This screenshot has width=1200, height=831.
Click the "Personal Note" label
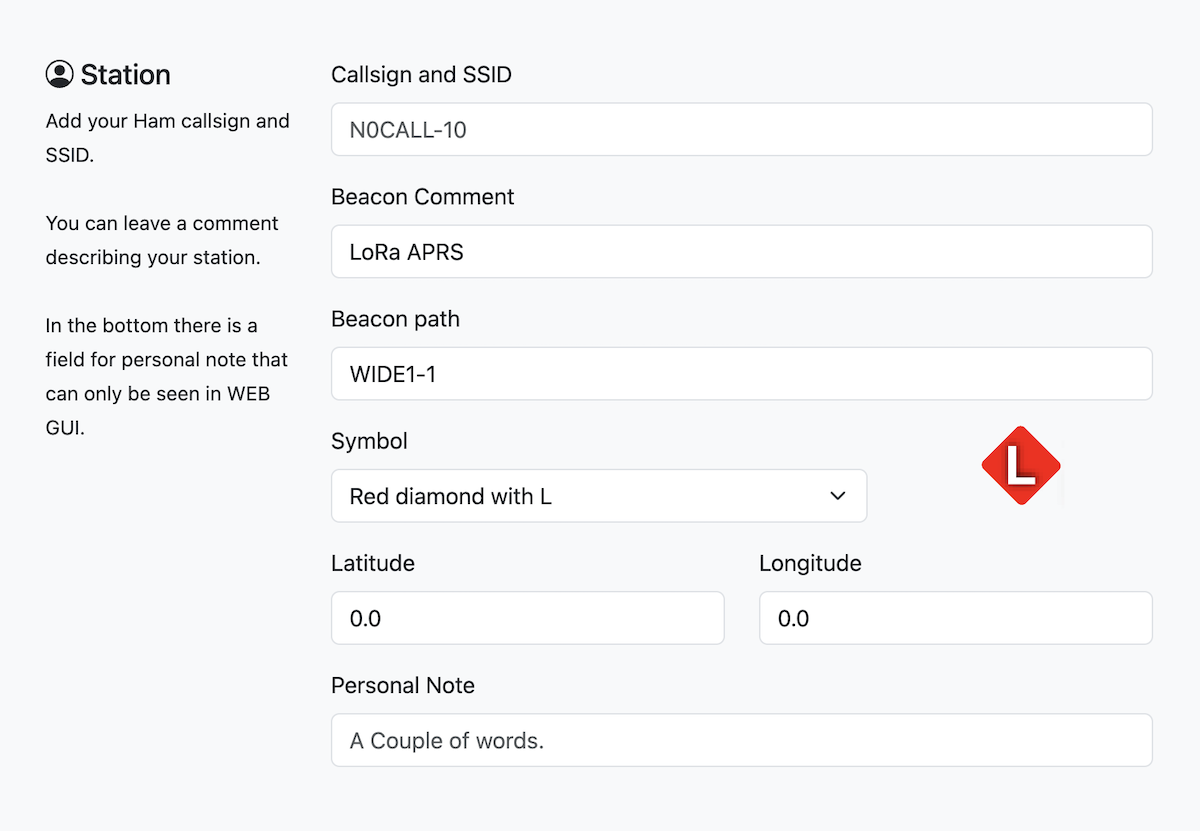pos(402,685)
